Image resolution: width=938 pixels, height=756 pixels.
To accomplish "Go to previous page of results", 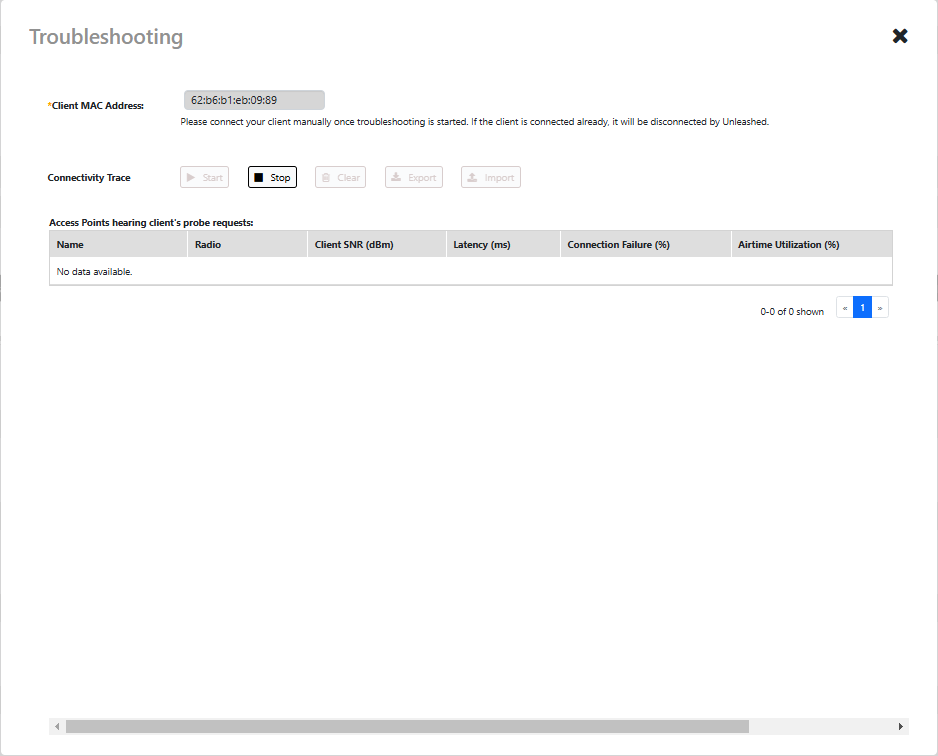I will tap(844, 308).
